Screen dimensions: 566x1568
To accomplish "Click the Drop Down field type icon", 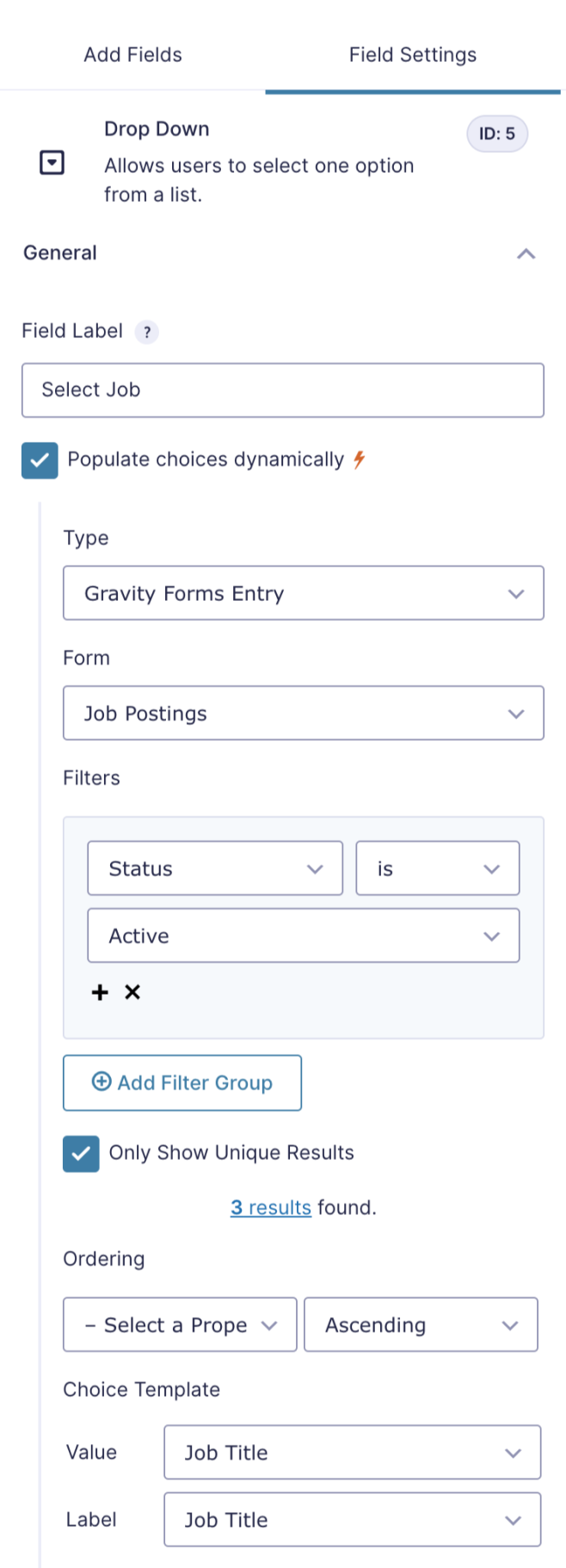I will (x=51, y=162).
